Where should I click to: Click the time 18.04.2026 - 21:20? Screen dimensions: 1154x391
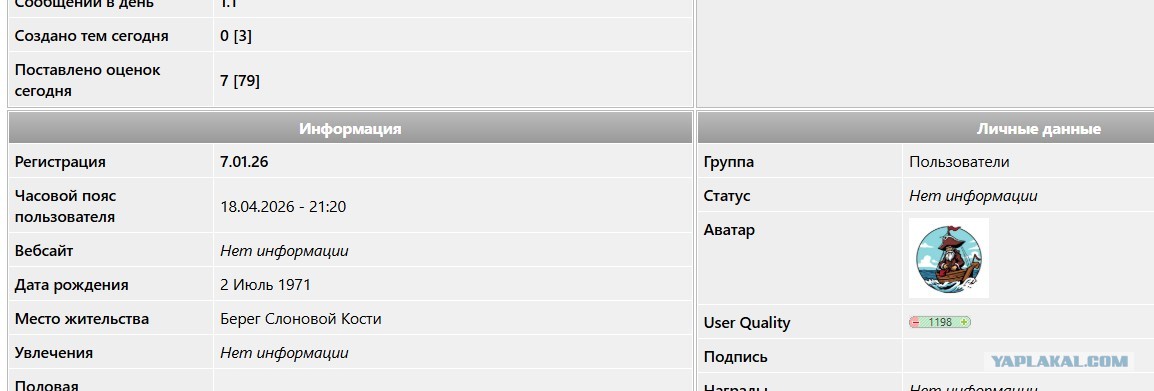pyautogui.click(x=283, y=207)
